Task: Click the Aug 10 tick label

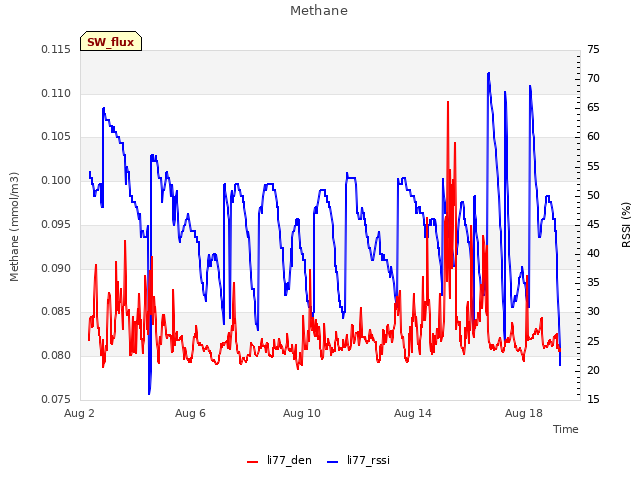Action: 302,413
